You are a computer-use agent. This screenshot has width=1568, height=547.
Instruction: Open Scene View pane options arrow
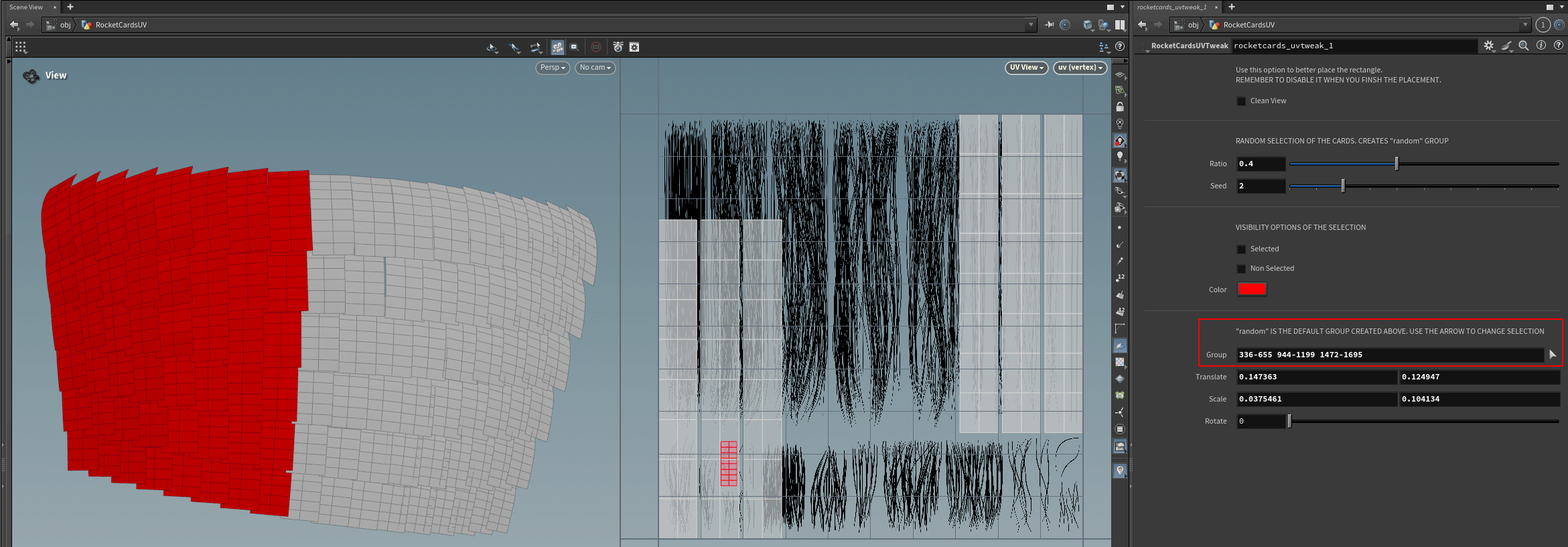pos(1123,7)
